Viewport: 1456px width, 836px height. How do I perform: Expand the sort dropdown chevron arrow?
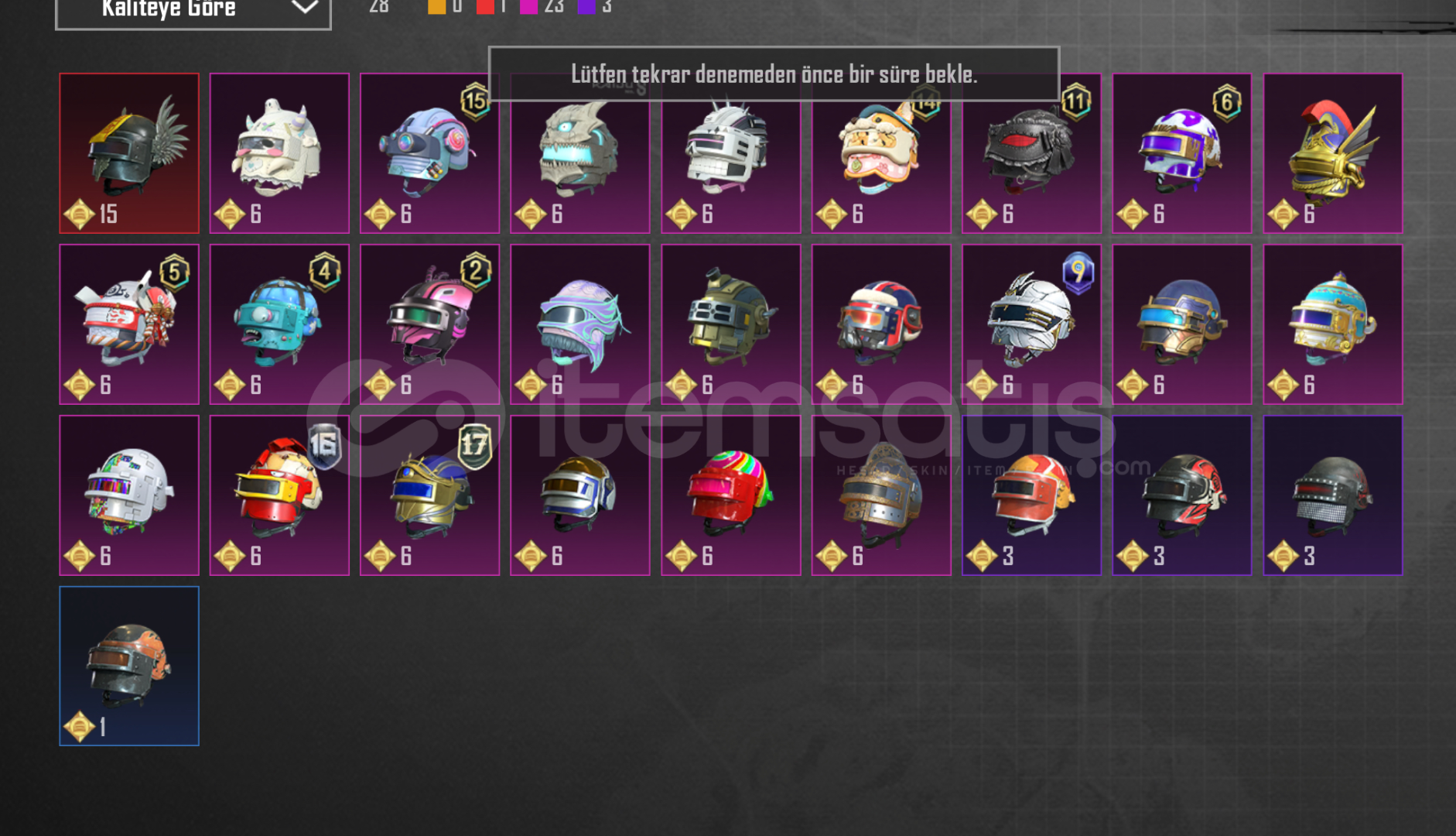pyautogui.click(x=305, y=8)
